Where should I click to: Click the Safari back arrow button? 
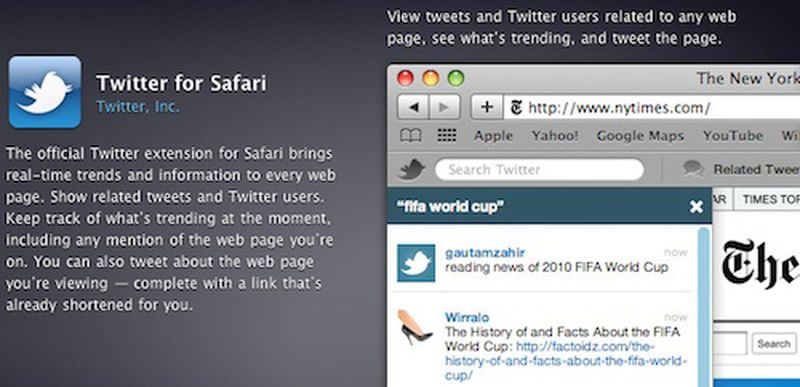click(413, 107)
